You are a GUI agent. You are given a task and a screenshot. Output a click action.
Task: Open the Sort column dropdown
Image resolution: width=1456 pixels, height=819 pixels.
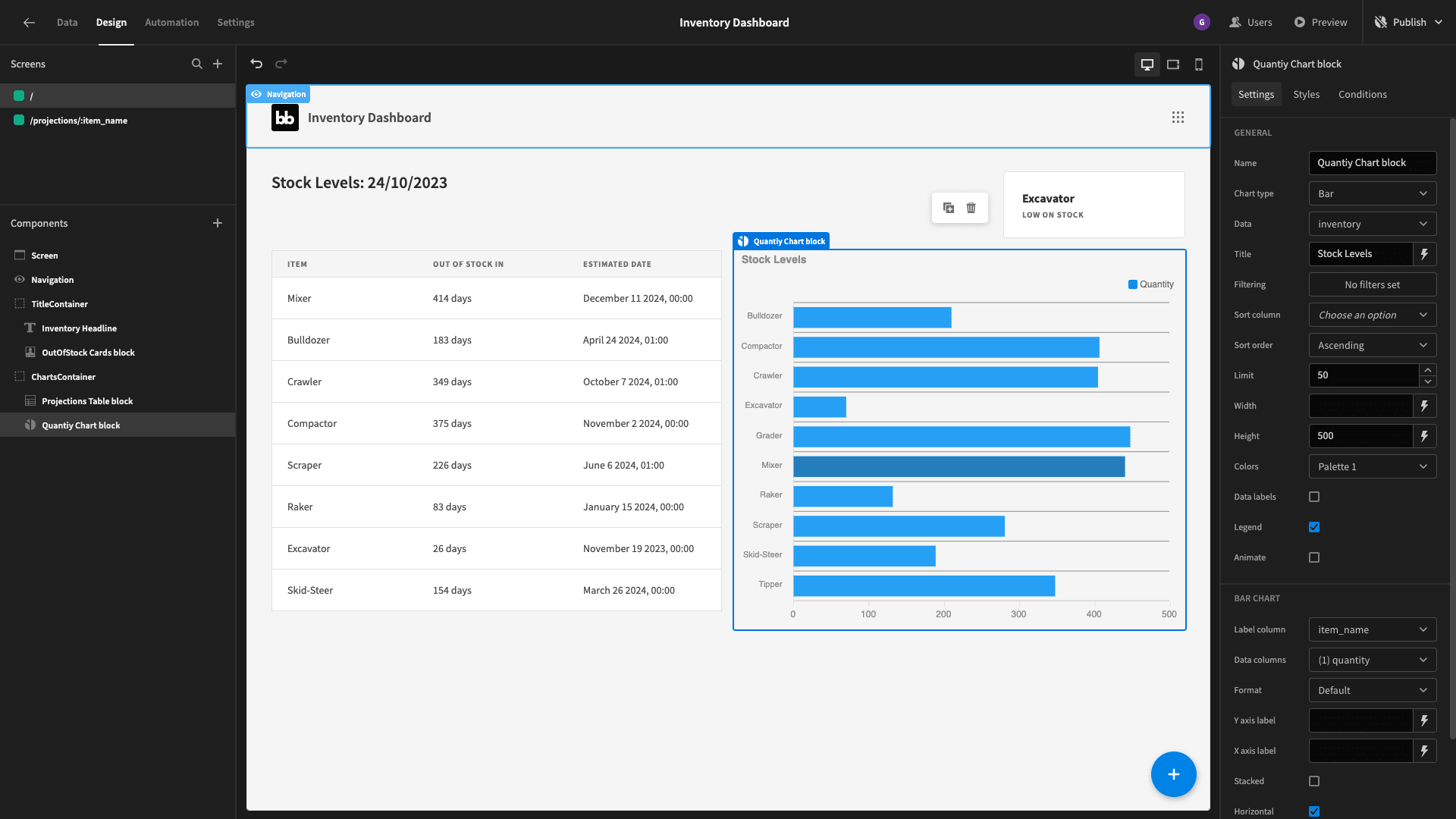1373,315
